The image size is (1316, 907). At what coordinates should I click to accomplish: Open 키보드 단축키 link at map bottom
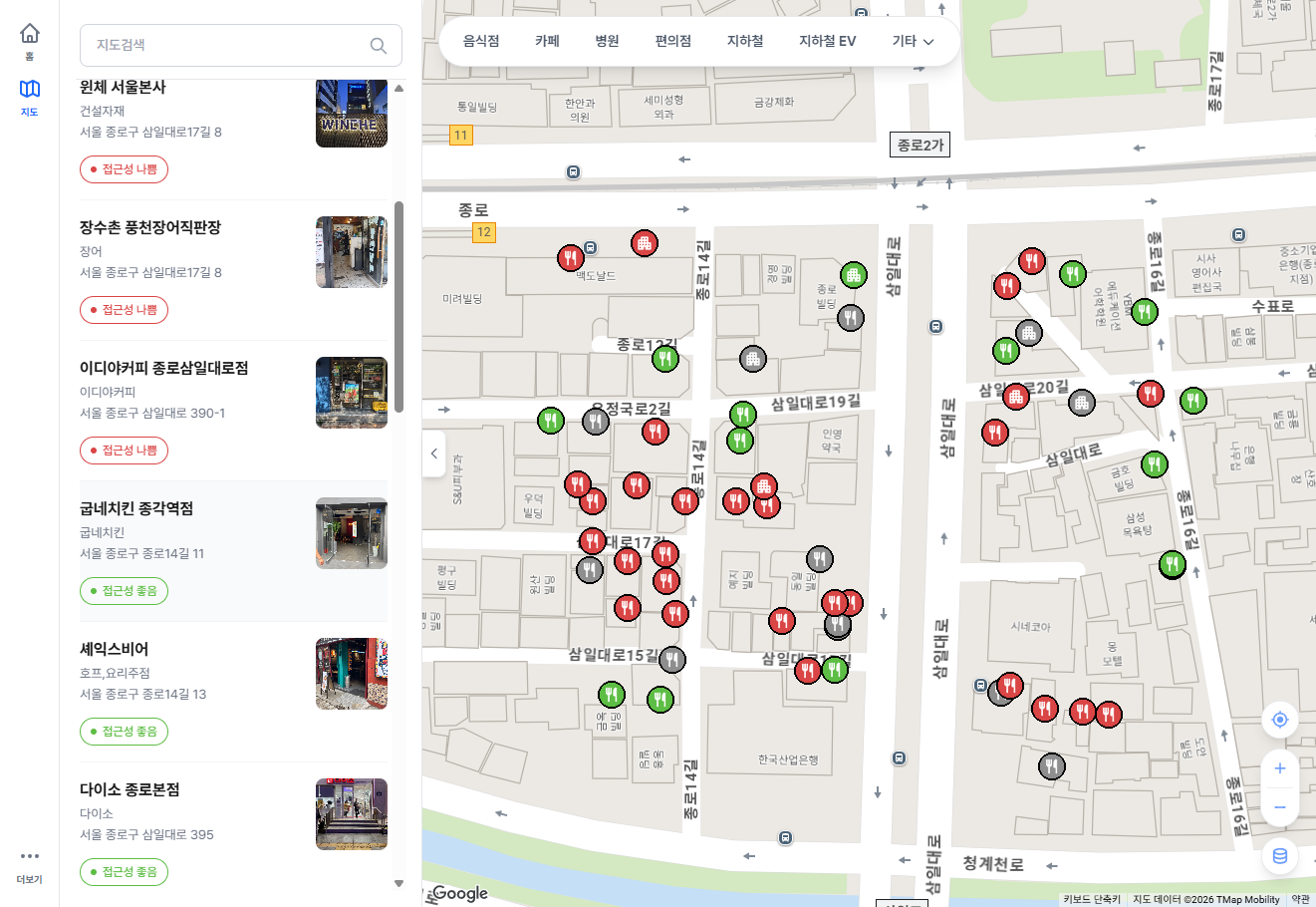point(1092,899)
